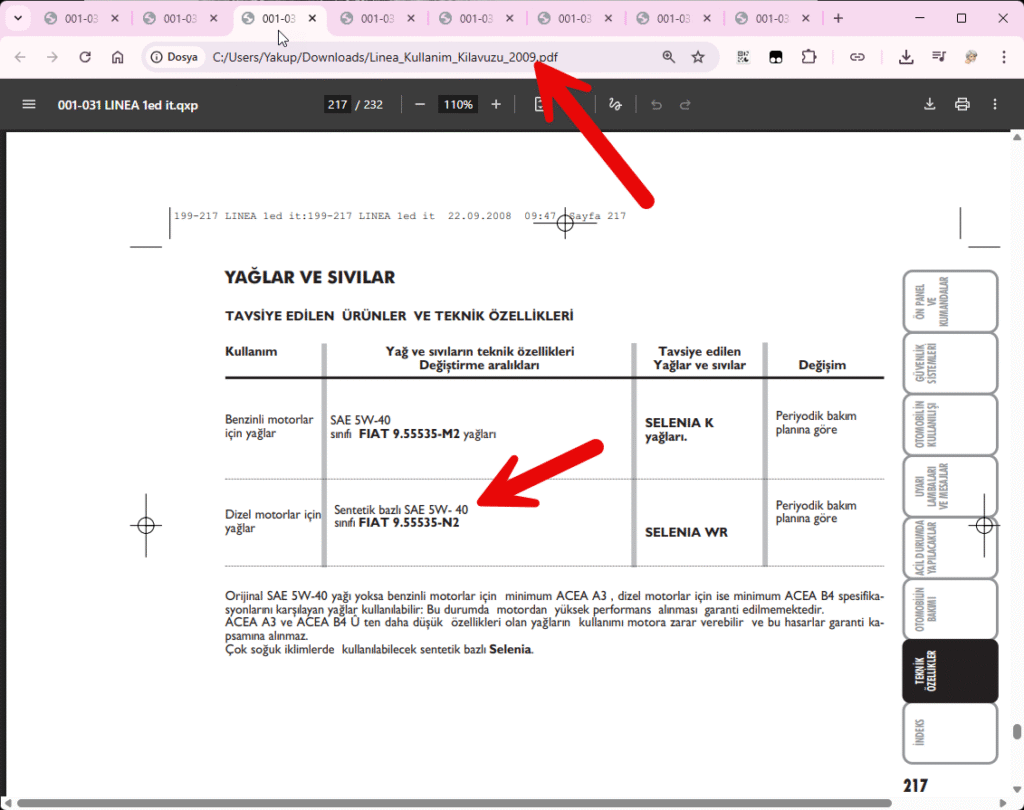Bookmark this page with the star

click(x=698, y=57)
